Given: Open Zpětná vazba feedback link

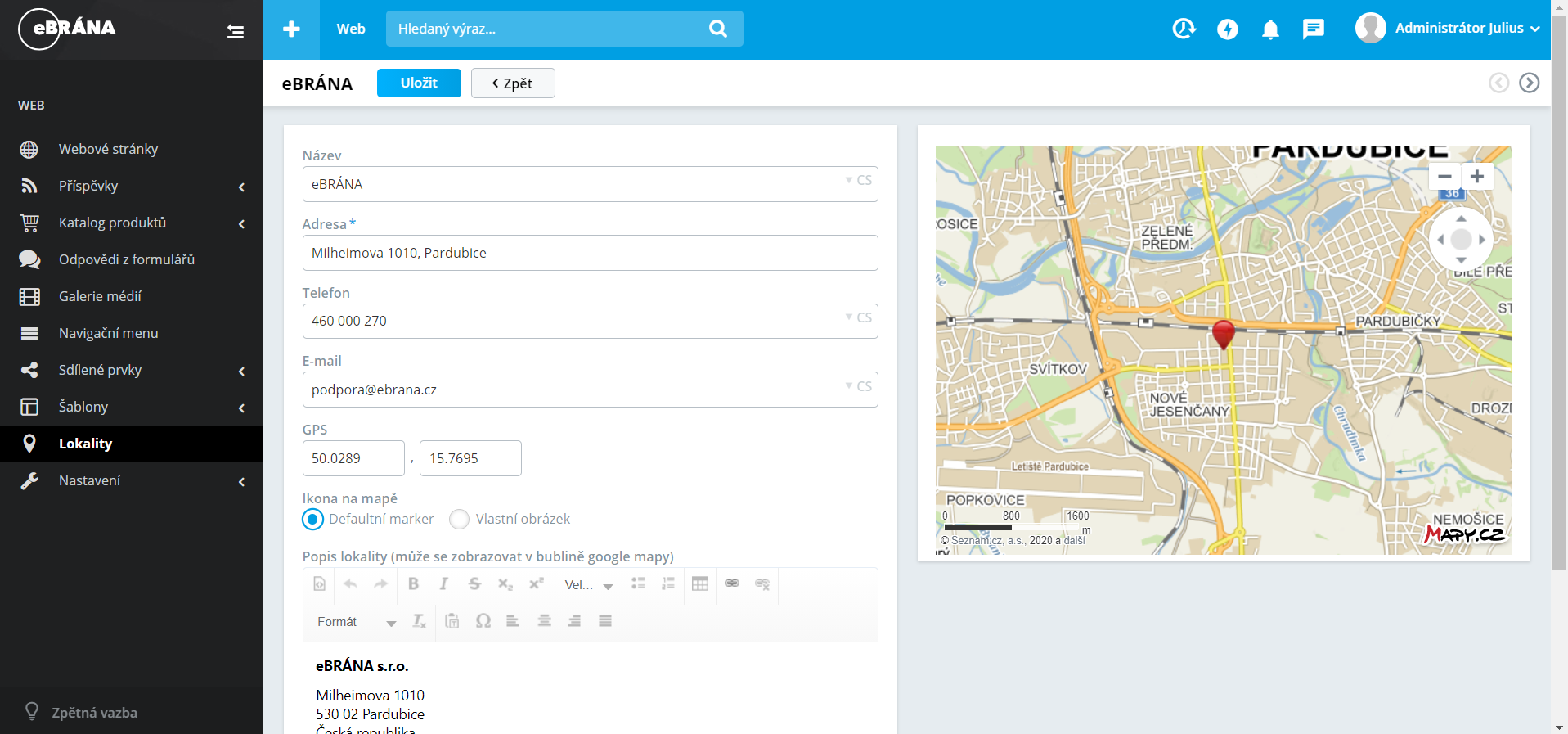Looking at the screenshot, I should pyautogui.click(x=80, y=712).
